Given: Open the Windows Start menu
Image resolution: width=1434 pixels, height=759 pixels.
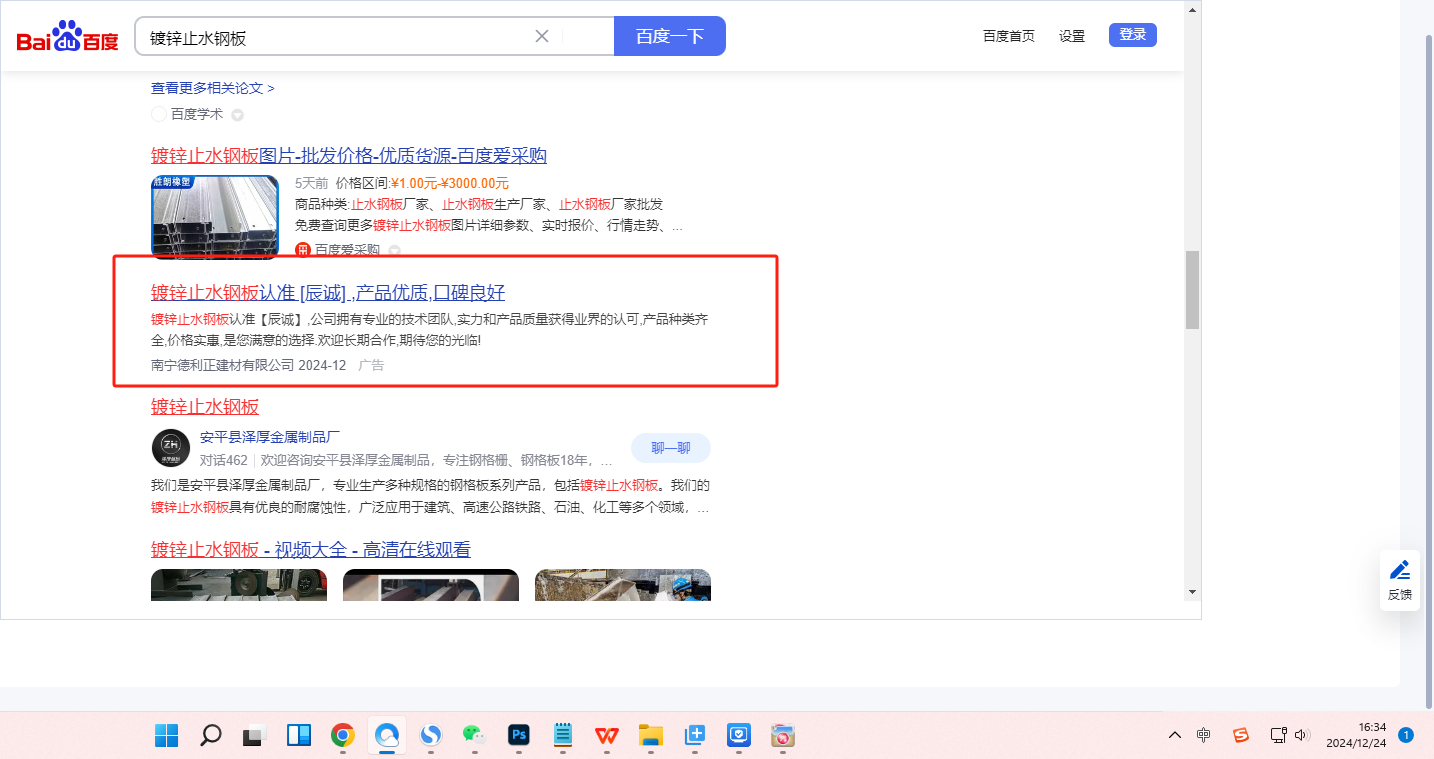Looking at the screenshot, I should coord(166,736).
